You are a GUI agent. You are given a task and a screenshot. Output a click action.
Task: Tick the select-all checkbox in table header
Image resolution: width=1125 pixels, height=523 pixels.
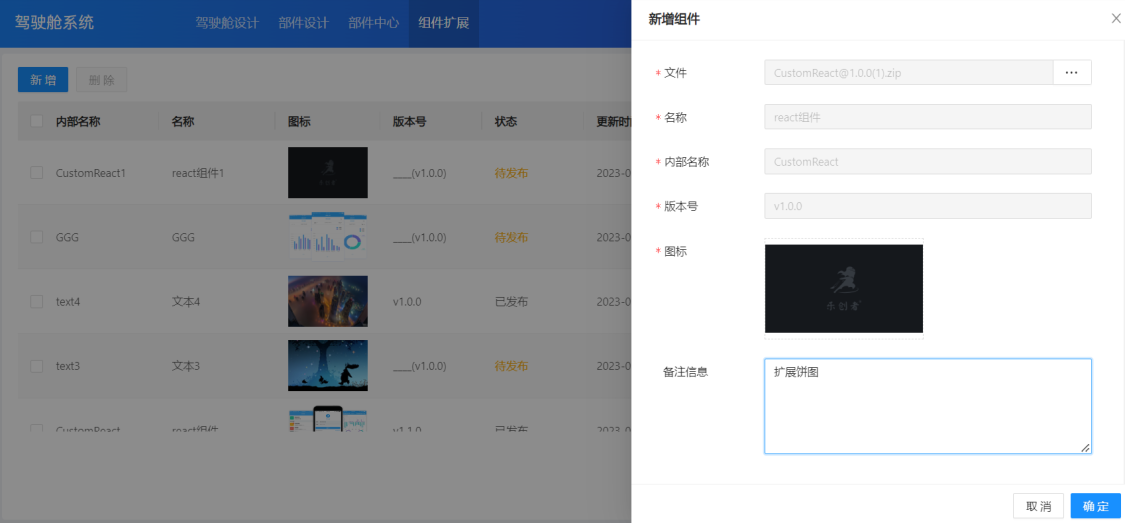point(37,122)
